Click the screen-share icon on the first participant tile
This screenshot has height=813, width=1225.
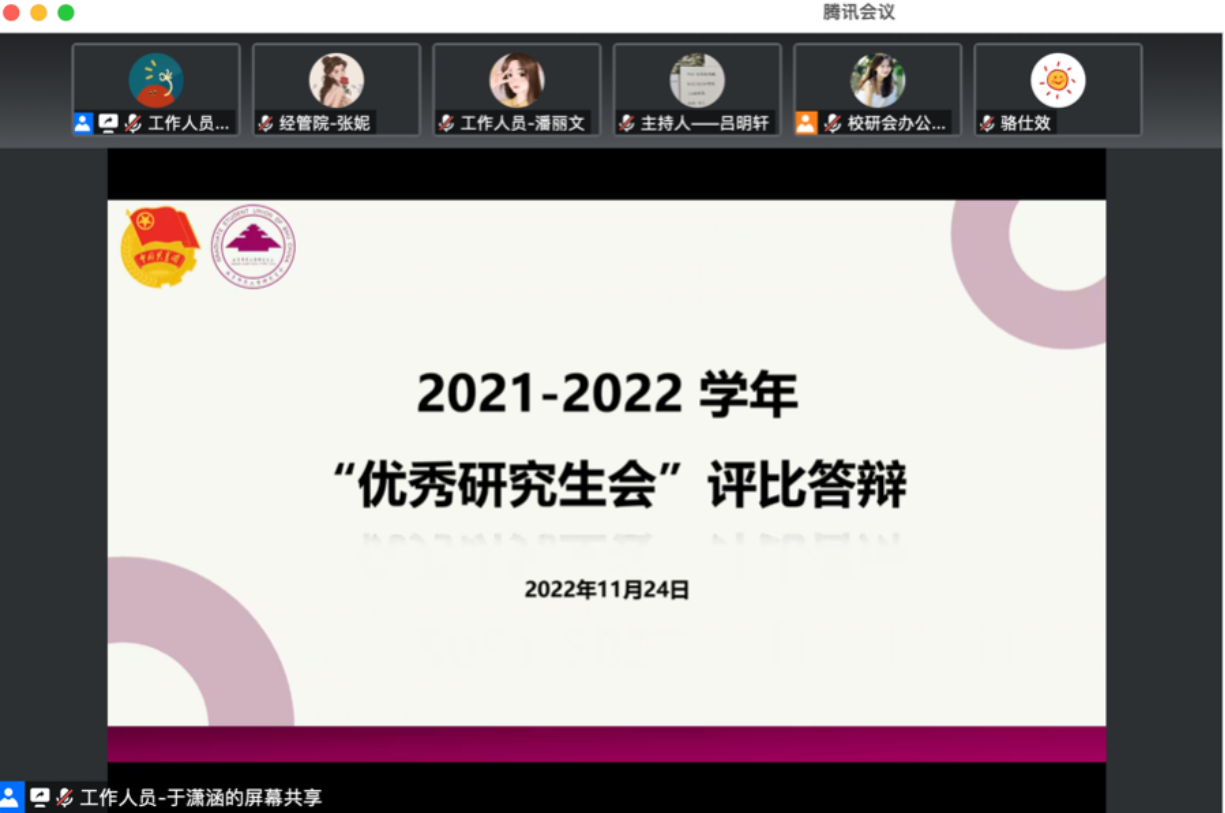108,123
